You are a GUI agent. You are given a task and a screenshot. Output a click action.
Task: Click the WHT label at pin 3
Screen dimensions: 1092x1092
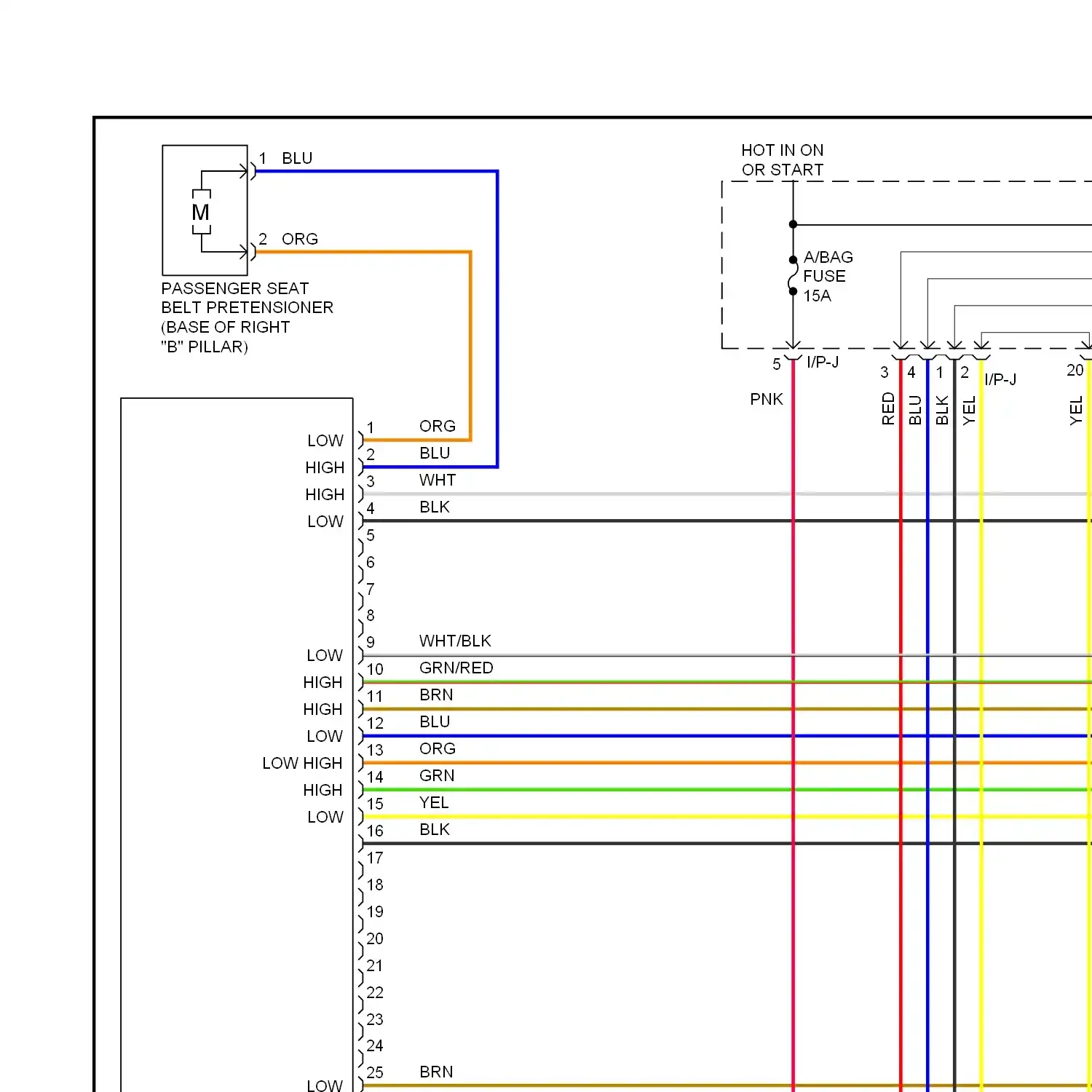point(438,480)
